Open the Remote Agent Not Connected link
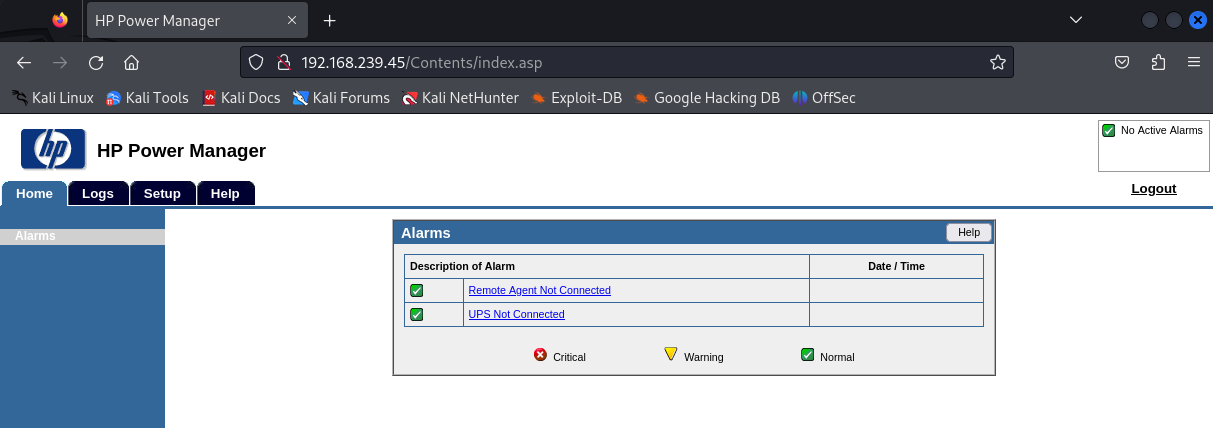The width and height of the screenshot is (1213, 428). coord(539,290)
